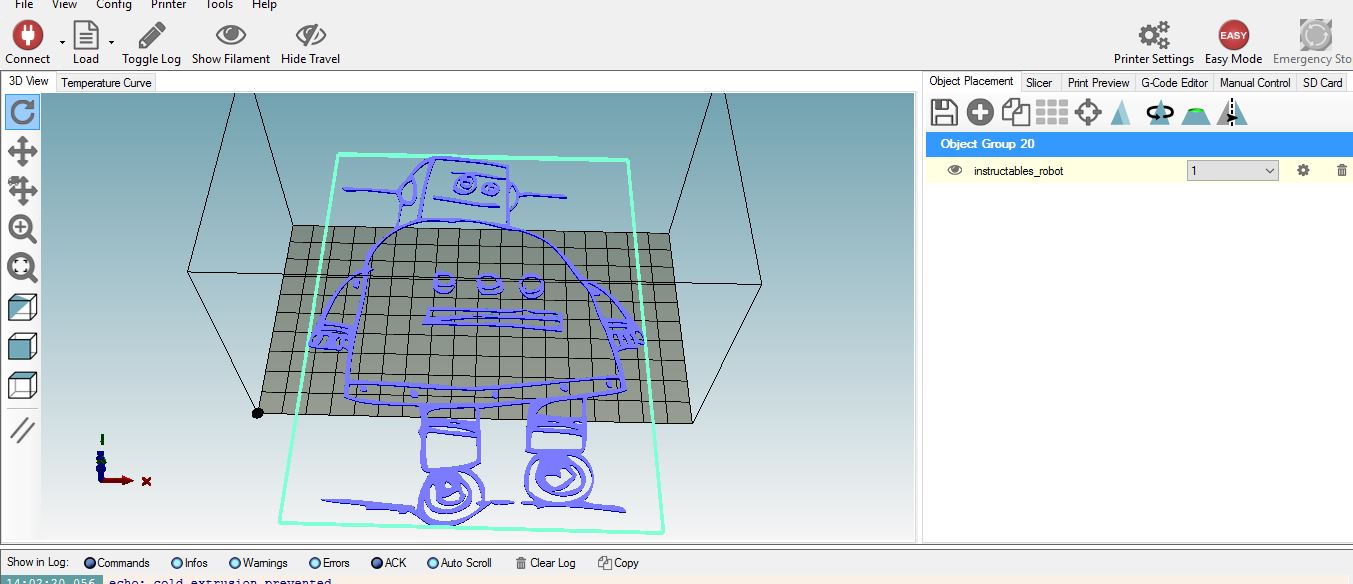
Task: Expand the Load recent files arrow
Action: (x=111, y=42)
